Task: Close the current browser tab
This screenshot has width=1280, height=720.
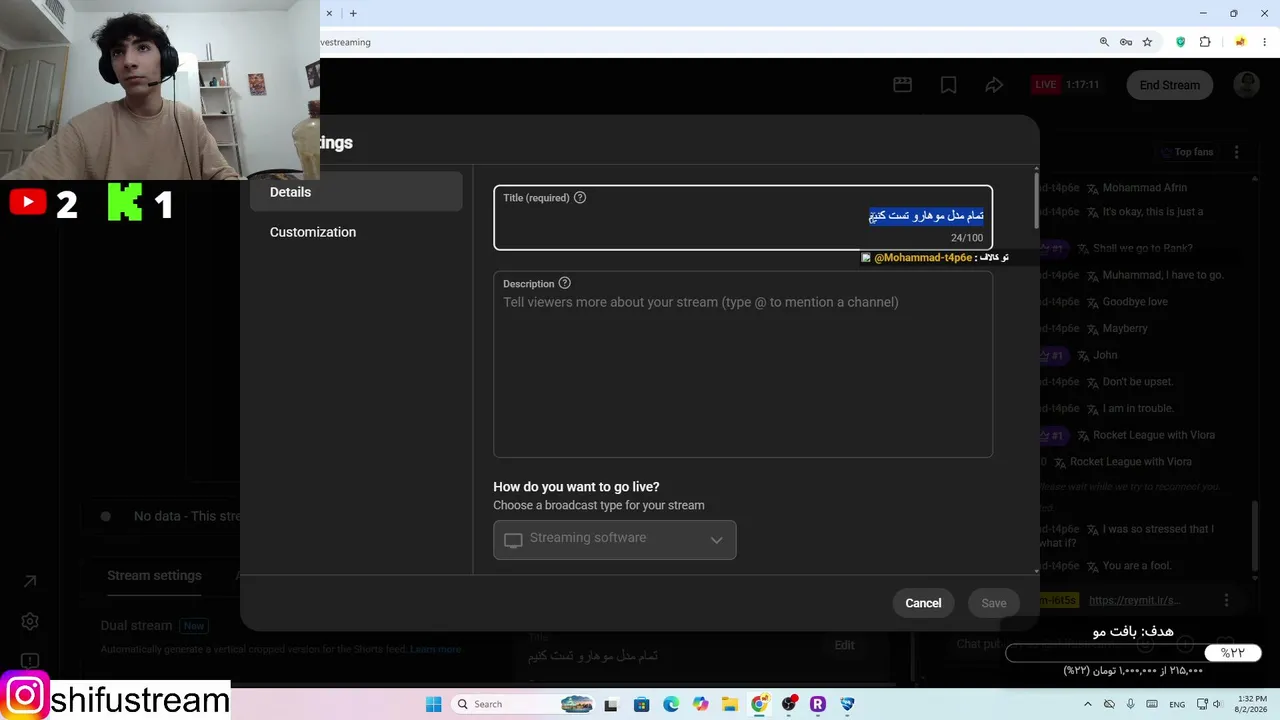Action: [x=329, y=13]
